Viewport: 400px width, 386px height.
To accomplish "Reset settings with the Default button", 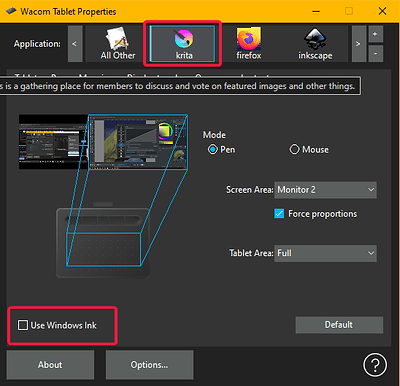I will coord(339,325).
